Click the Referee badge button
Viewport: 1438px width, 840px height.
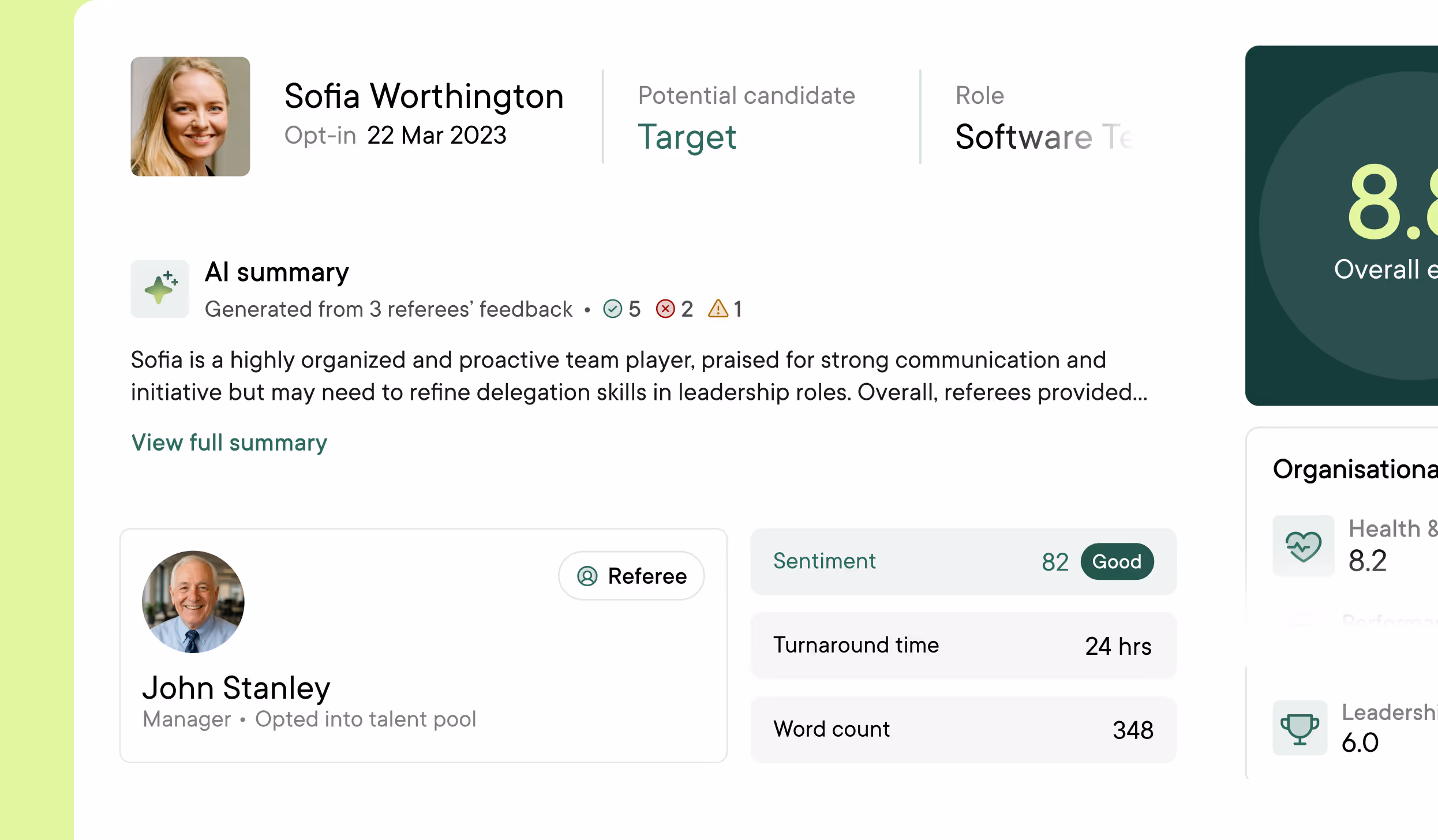click(631, 576)
